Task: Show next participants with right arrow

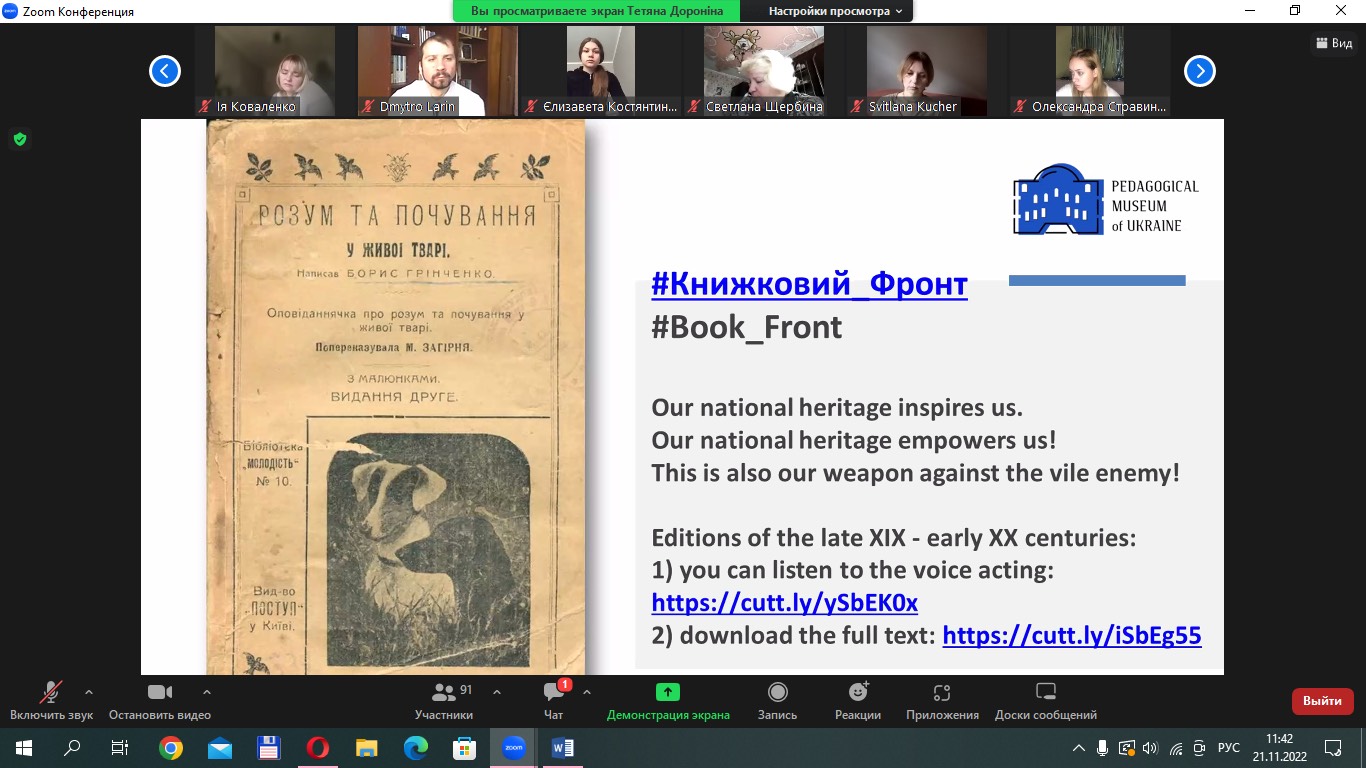Action: 1200,71
